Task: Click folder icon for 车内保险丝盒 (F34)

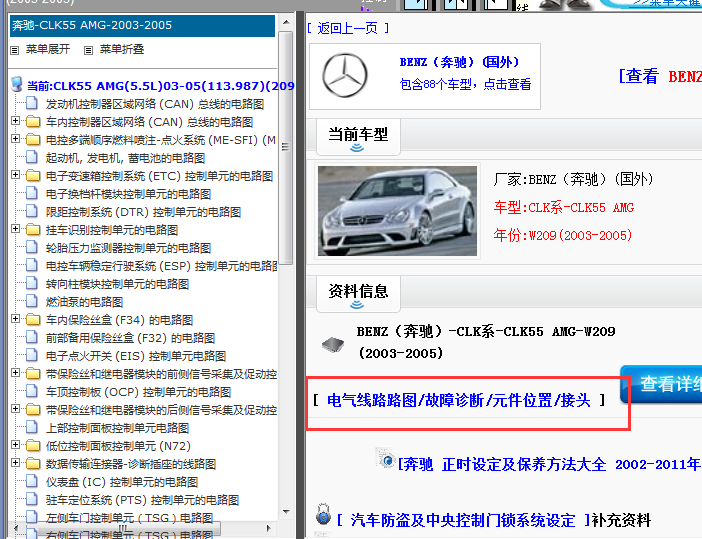Action: click(33, 320)
